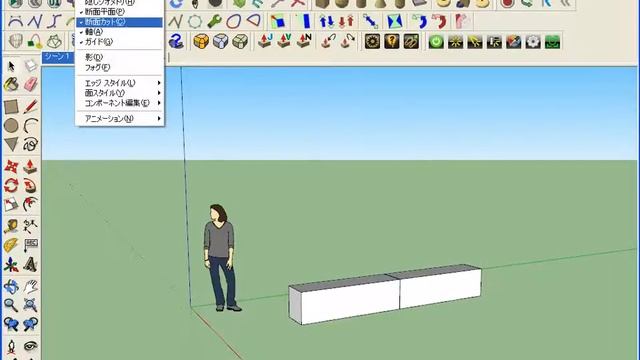This screenshot has height=360, width=640.
Task: Click the red arrow J icon
Action: point(265,42)
